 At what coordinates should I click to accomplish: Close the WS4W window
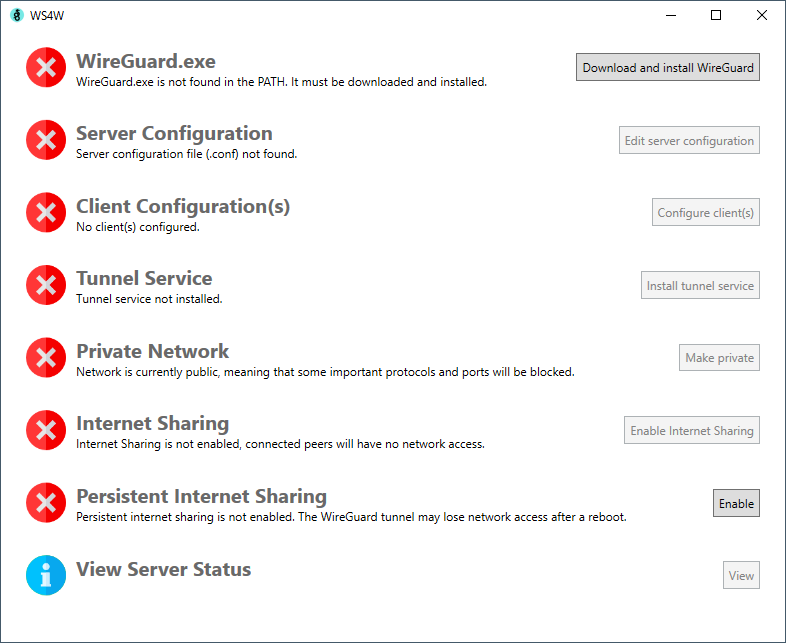click(x=762, y=16)
